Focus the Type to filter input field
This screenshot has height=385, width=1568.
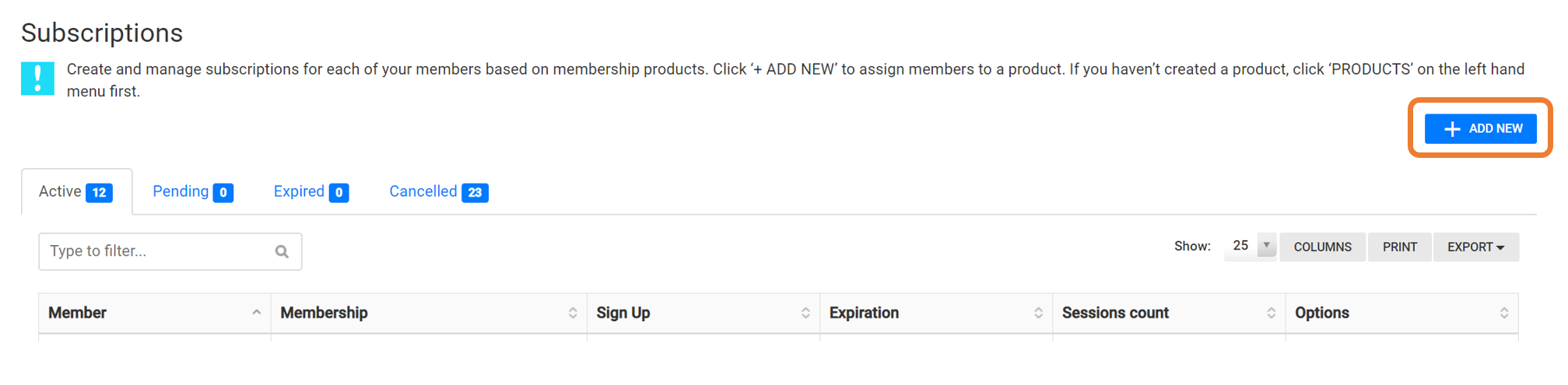tap(170, 251)
